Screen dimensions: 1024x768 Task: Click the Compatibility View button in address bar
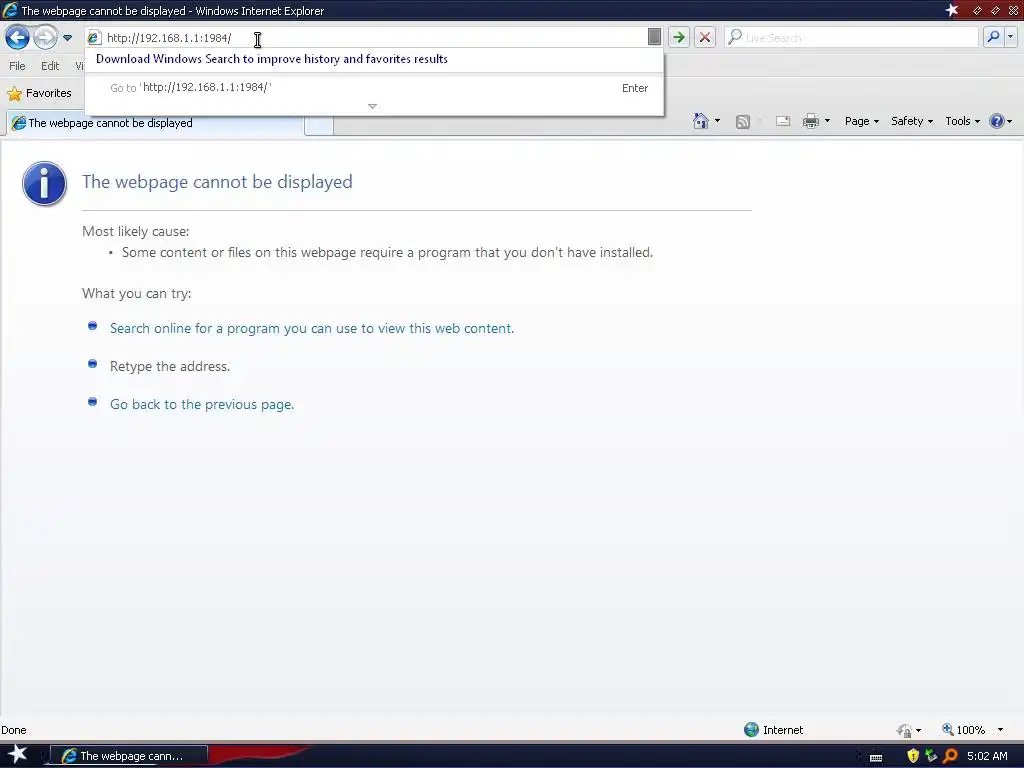[x=654, y=37]
